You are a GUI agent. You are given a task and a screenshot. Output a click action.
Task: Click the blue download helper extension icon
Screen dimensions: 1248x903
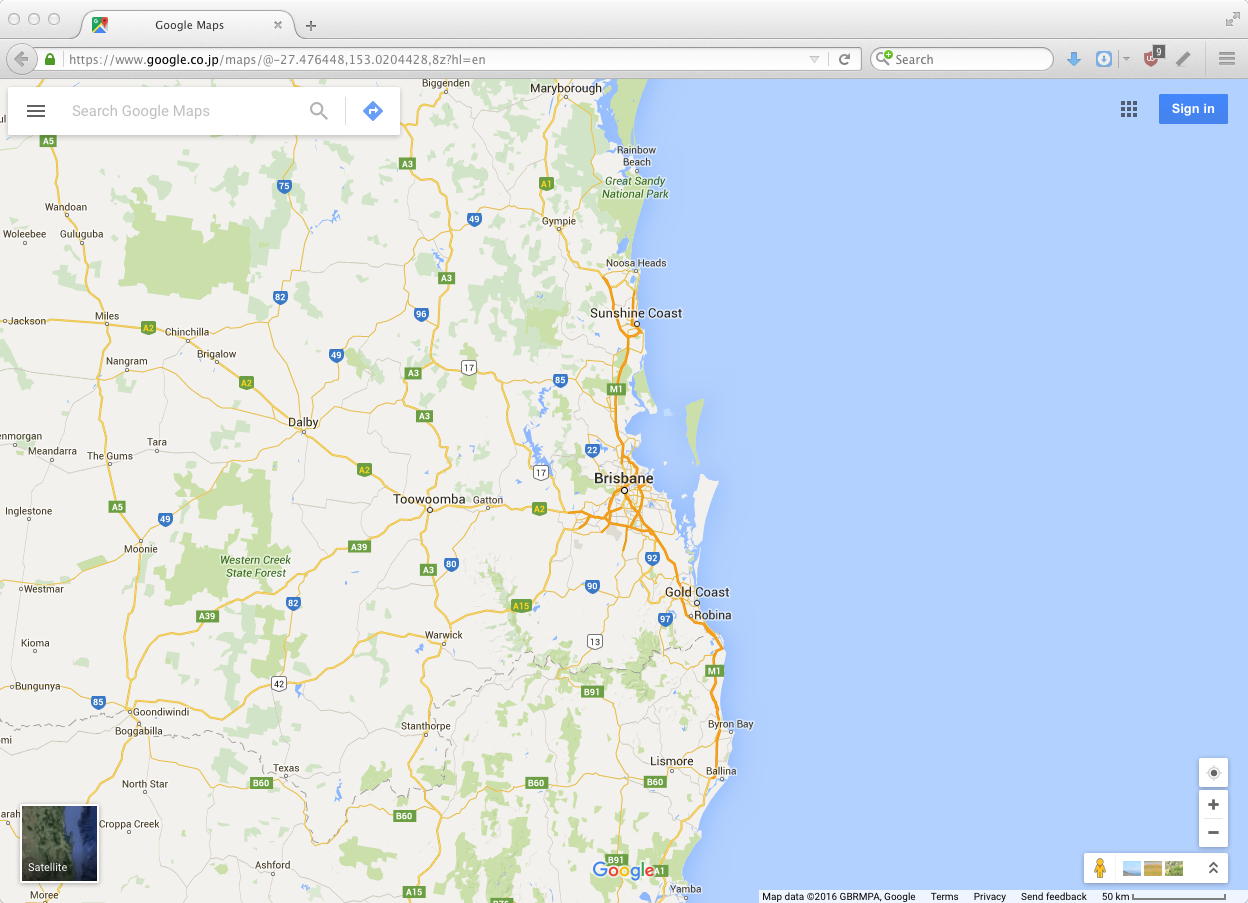pos(1104,59)
